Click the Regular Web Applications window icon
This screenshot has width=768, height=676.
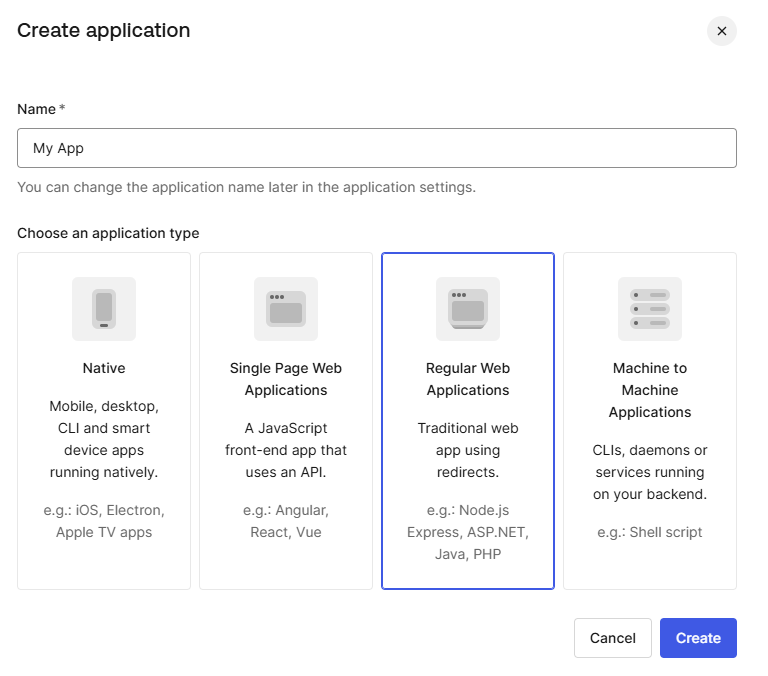point(468,308)
